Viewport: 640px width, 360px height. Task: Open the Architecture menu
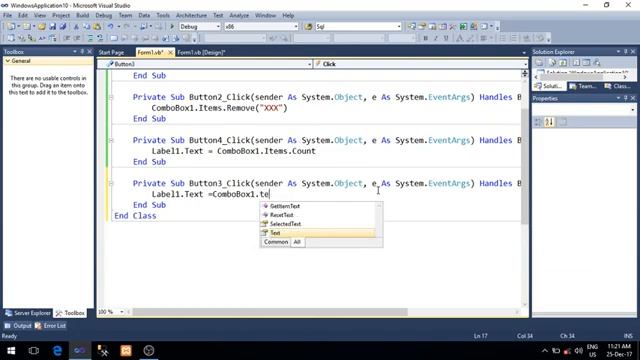point(191,16)
